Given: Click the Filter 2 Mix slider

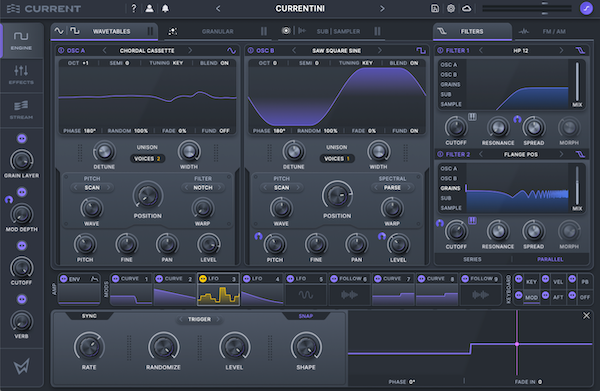Looking at the screenshot, I should tap(577, 186).
